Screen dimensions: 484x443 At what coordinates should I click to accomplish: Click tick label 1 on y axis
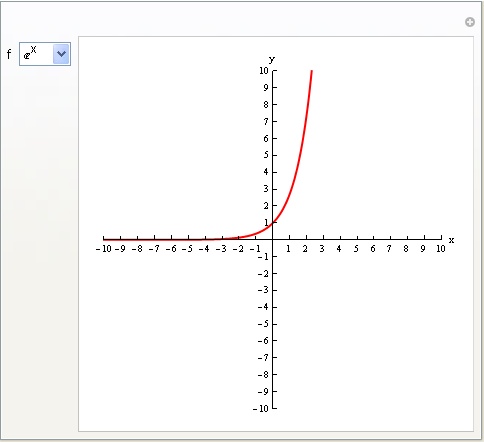pyautogui.click(x=266, y=223)
